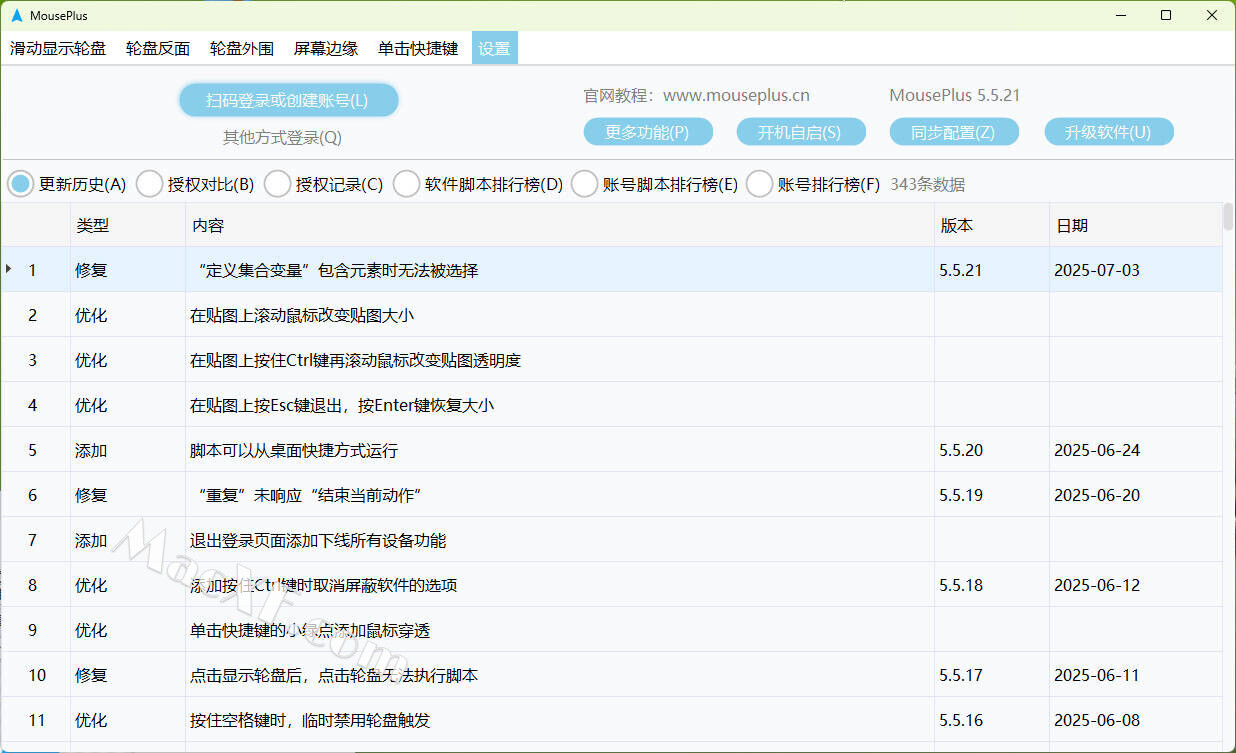Click version cell 5.5.17
The image size is (1236, 753).
click(992, 675)
